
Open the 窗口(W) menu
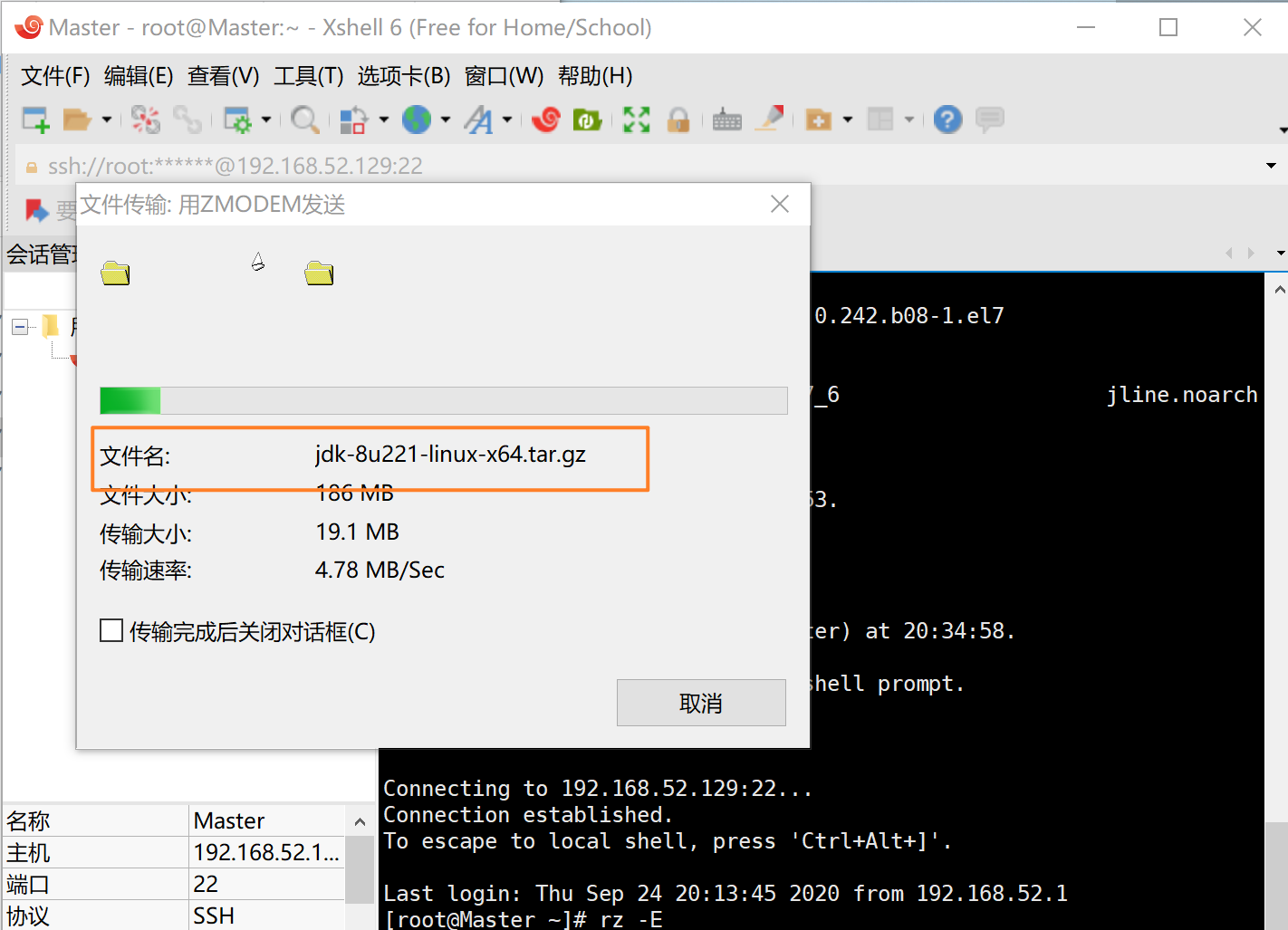click(505, 76)
